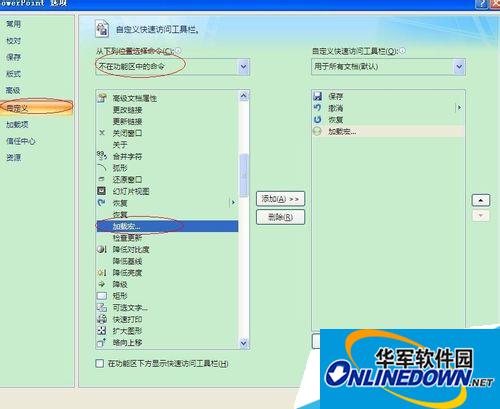The height and width of the screenshot is (409, 500).
Task: Open the 不在功能区中的命令 dropdown
Action: [243, 67]
